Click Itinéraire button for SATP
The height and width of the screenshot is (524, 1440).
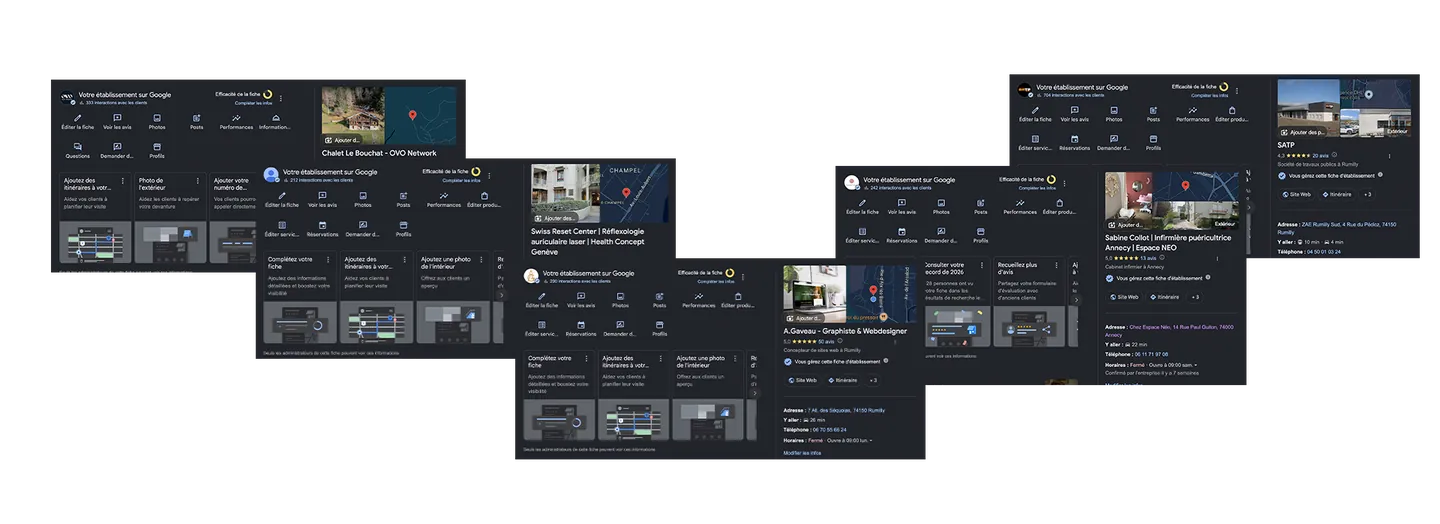(x=1337, y=194)
